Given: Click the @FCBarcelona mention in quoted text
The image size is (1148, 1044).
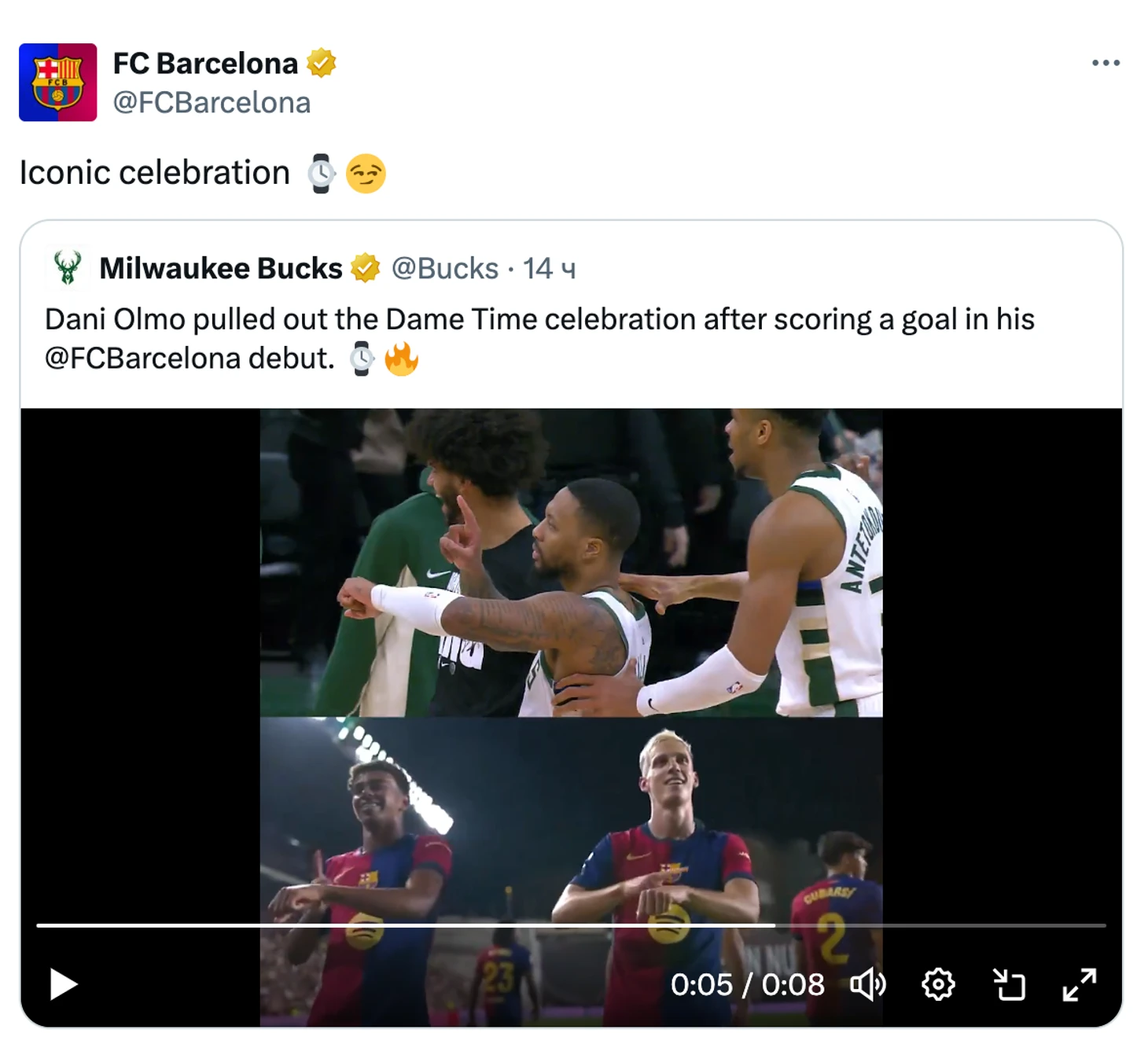Looking at the screenshot, I should click(142, 358).
